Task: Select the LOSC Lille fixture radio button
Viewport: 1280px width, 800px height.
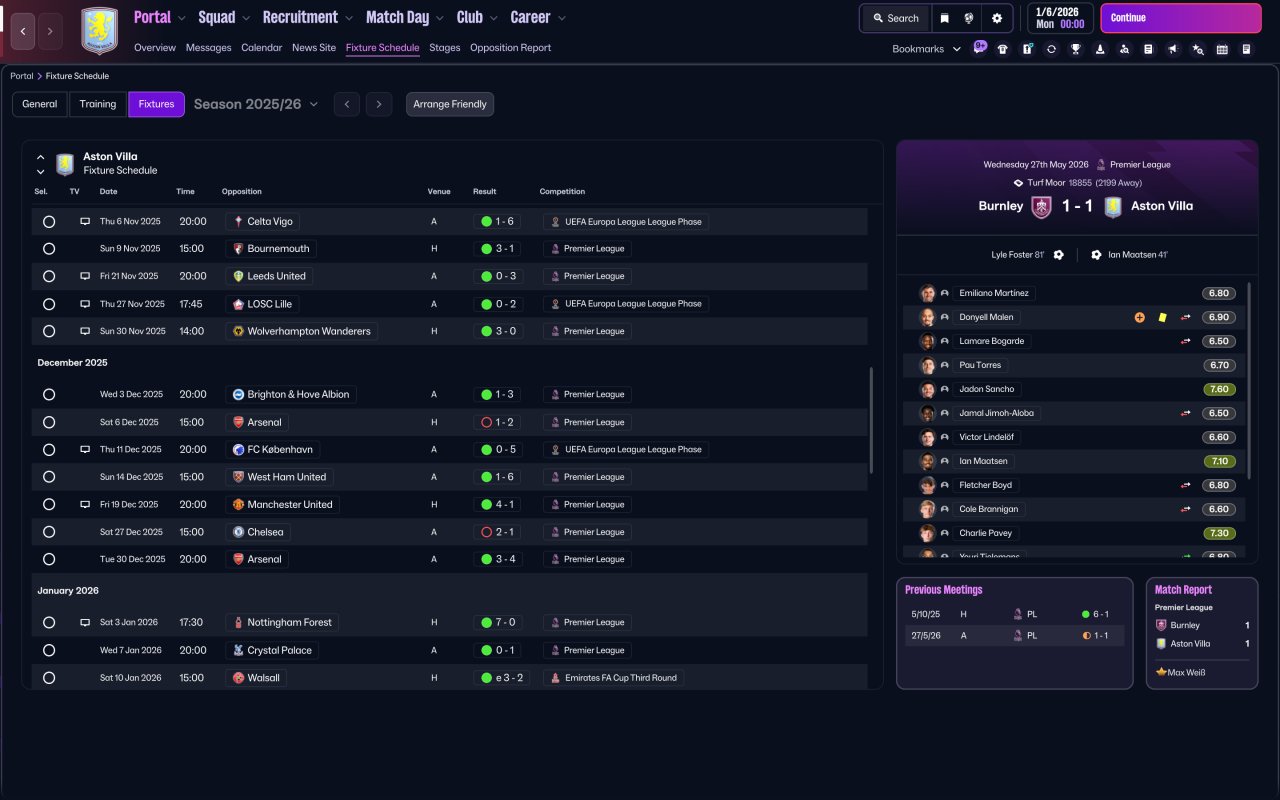Action: (x=49, y=304)
